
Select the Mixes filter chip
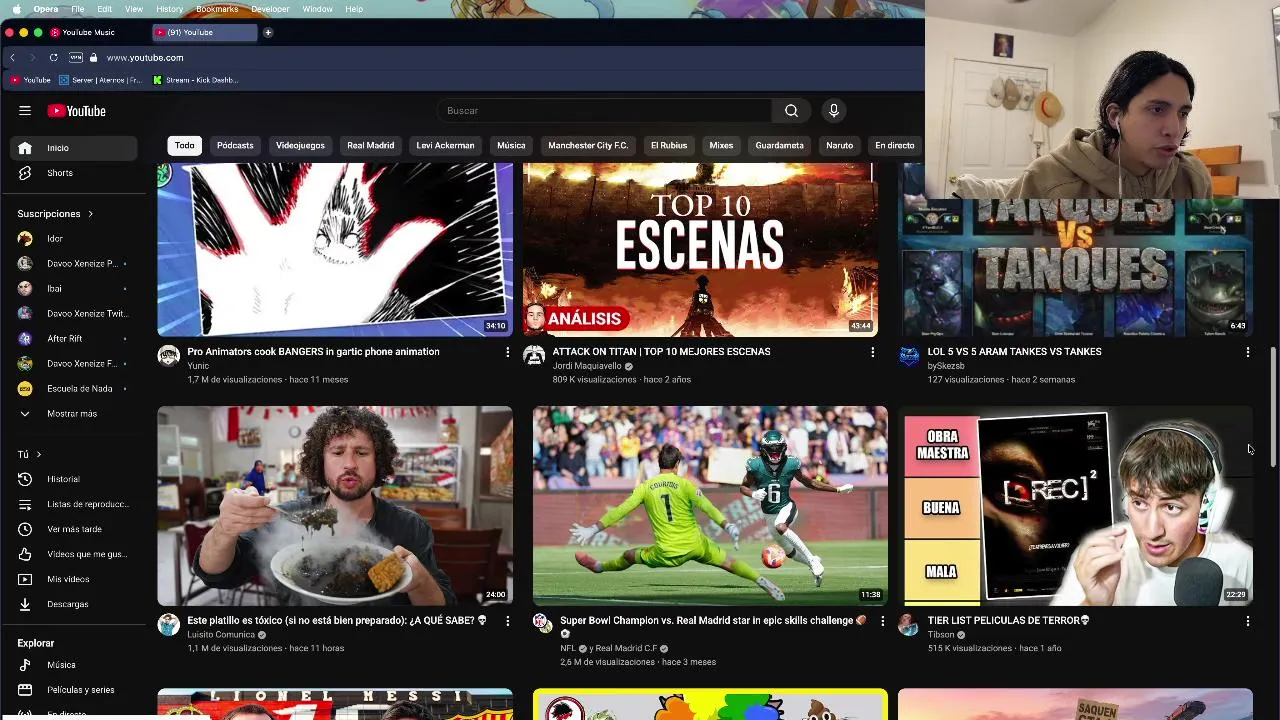721,146
